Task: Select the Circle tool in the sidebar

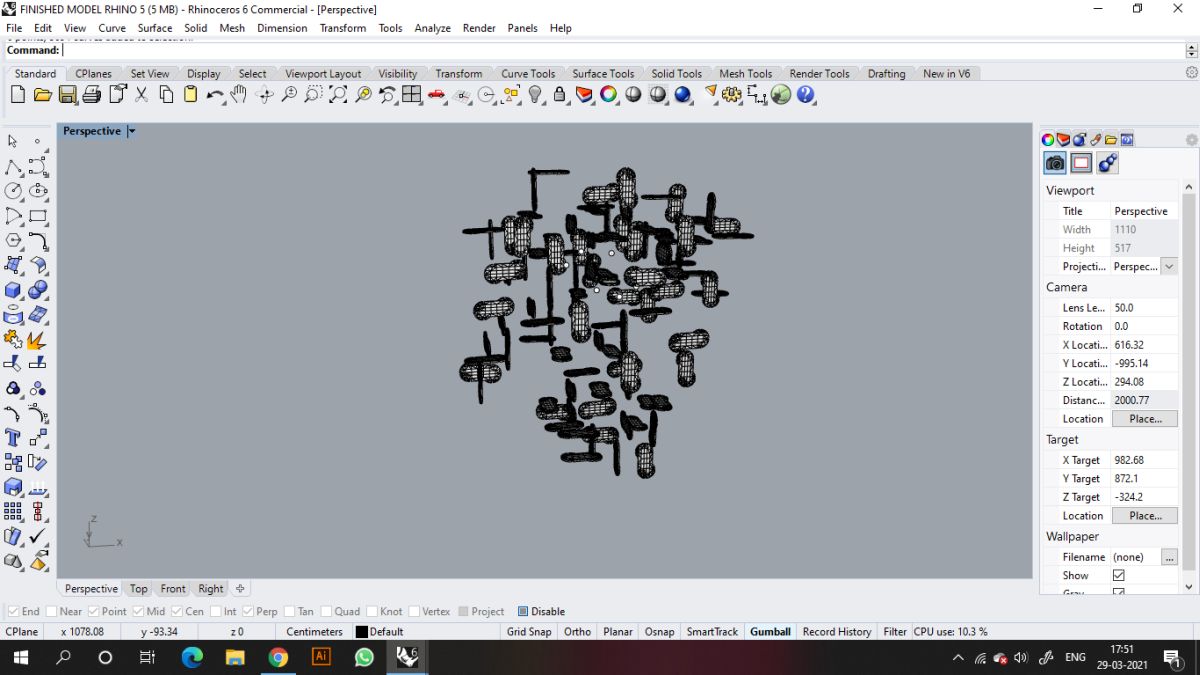Action: tap(13, 191)
